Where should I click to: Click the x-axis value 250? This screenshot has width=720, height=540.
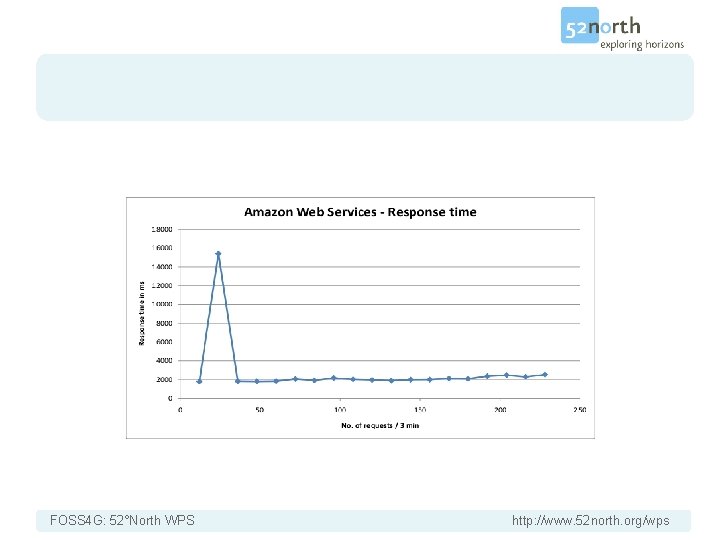click(x=579, y=410)
